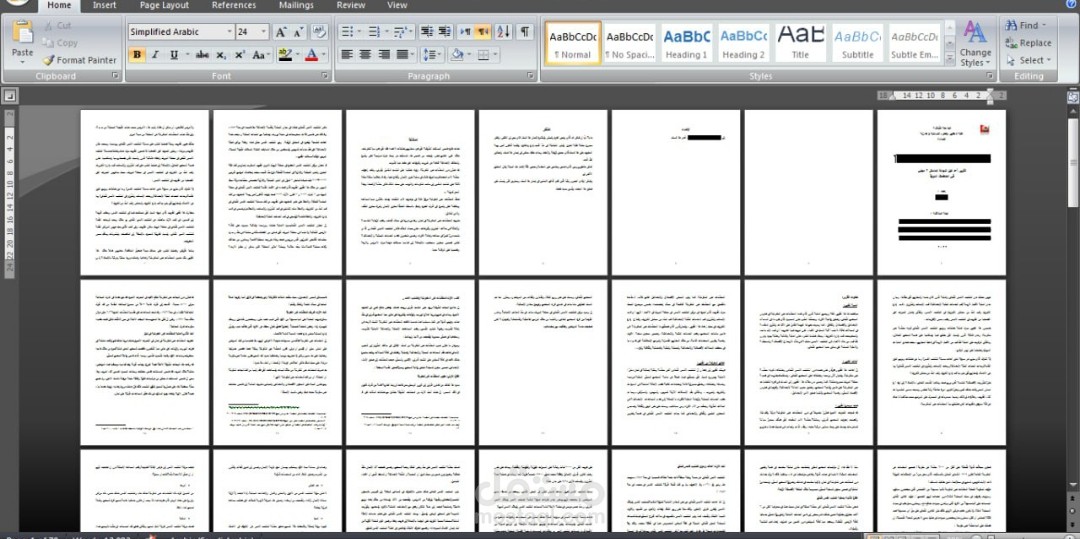
Task: Apply the No Spacing style
Action: [x=630, y=43]
